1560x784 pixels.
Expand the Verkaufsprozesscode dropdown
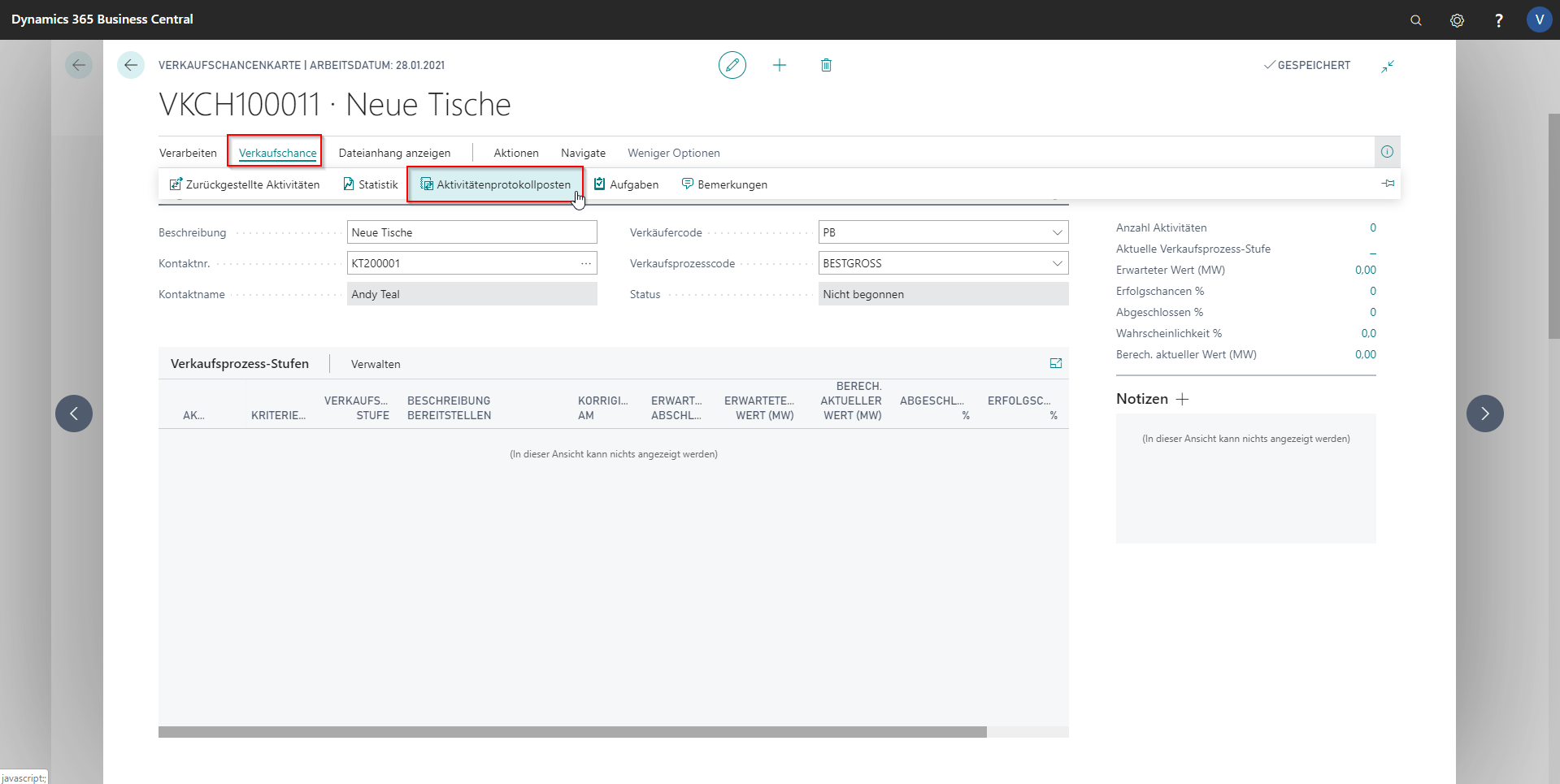1058,263
